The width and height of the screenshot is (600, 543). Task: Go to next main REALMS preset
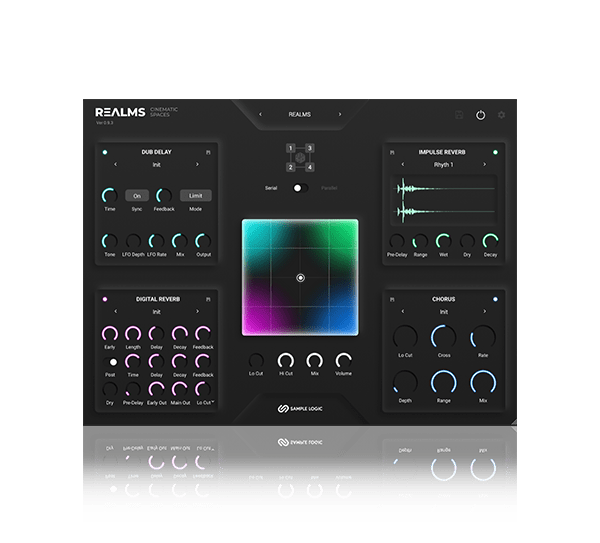(x=339, y=114)
